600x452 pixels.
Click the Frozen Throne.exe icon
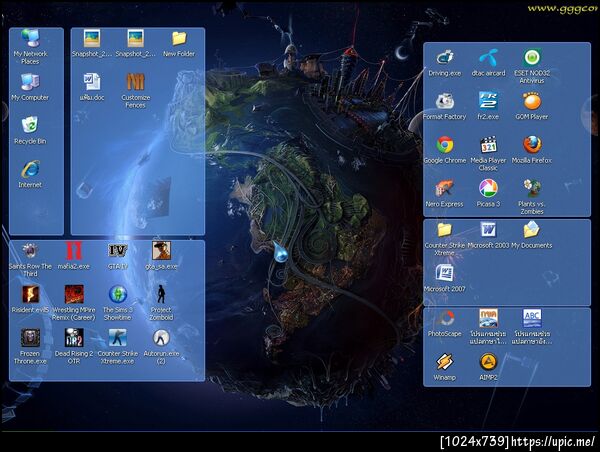(30, 338)
